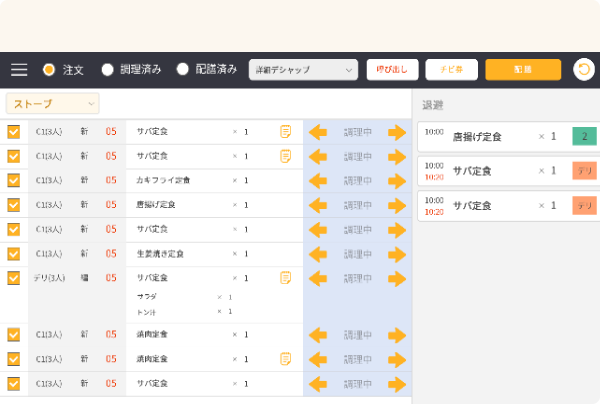Open note icon on first サバ定食 row
The image size is (600, 404).
tap(285, 132)
